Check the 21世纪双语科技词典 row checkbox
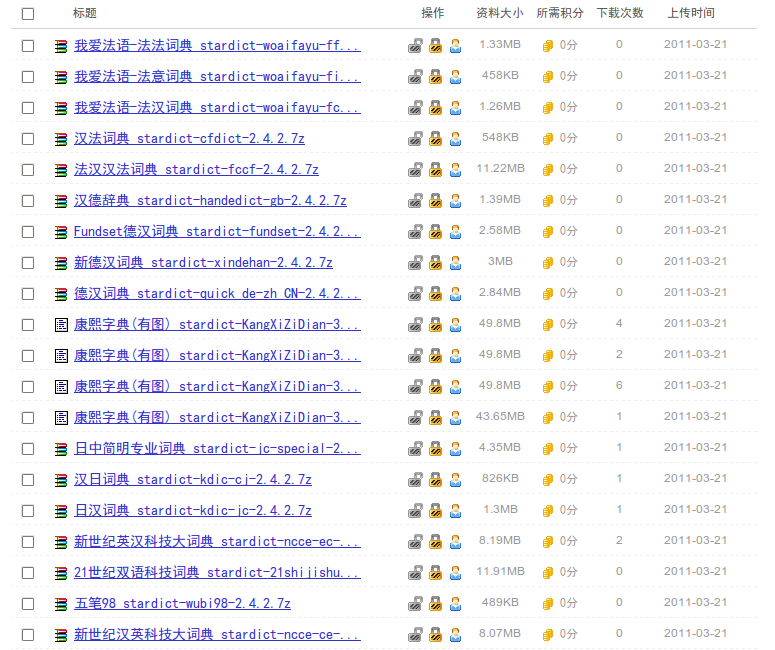 [x=28, y=573]
